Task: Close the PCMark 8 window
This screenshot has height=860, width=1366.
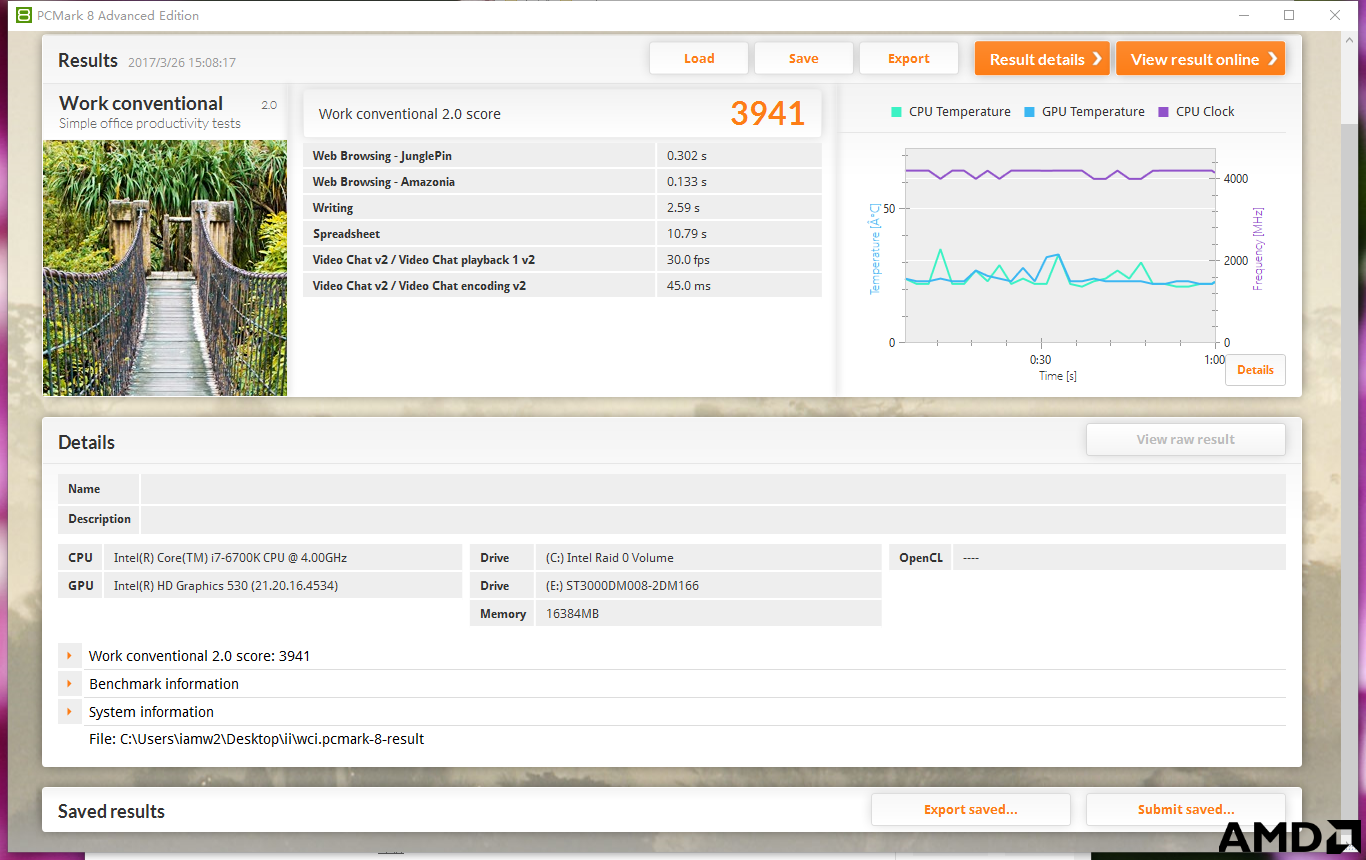Action: point(1335,15)
